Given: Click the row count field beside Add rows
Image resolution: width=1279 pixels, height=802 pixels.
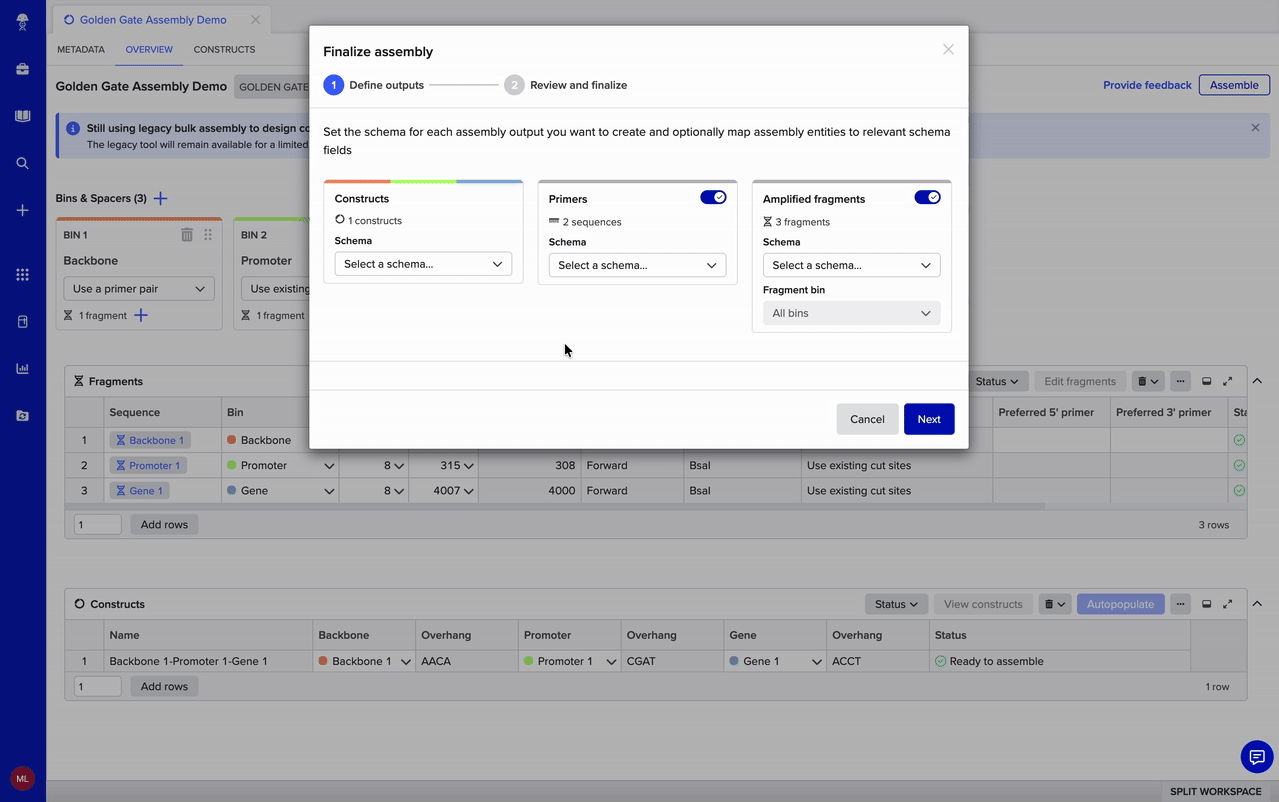Looking at the screenshot, I should pyautogui.click(x=97, y=523).
